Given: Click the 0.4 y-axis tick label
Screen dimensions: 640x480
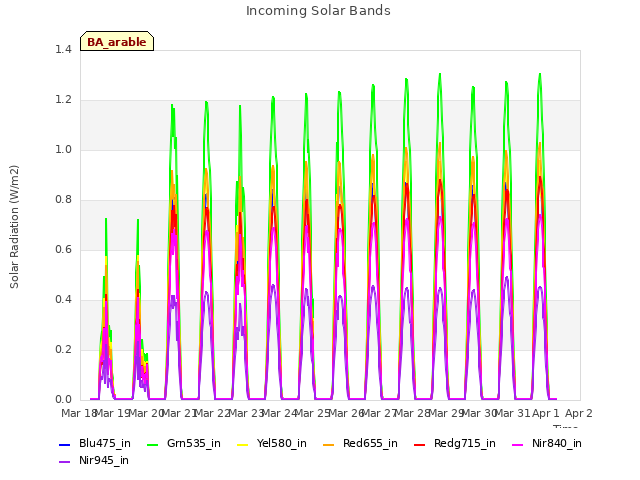Looking at the screenshot, I should 63,300.
